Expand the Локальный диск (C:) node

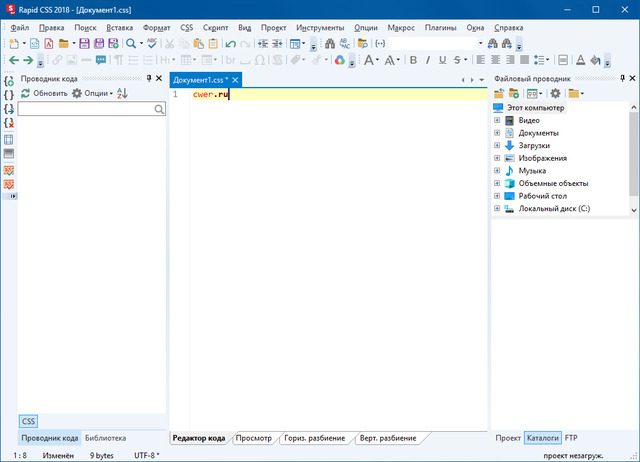click(x=497, y=209)
